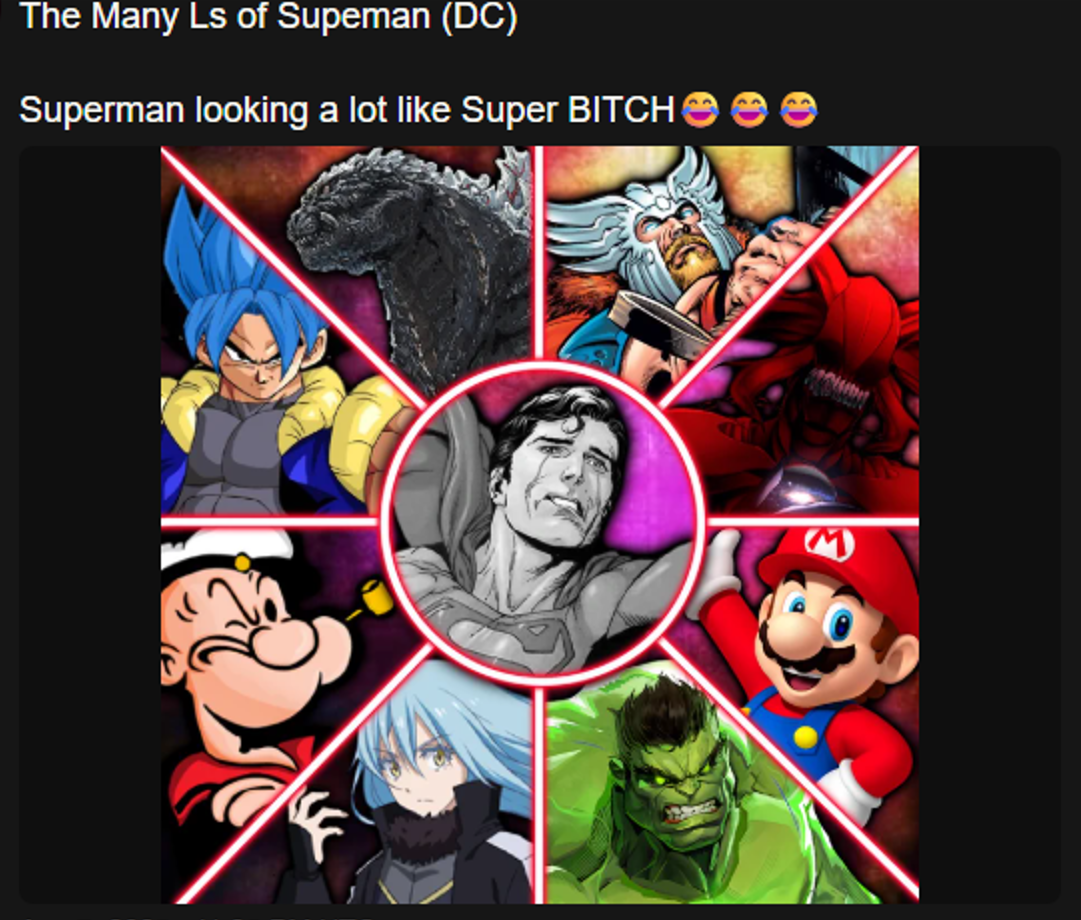The width and height of the screenshot is (1081, 920).
Task: Open the post title 'The Many Ls of Supeman (DC)'
Action: coord(269,17)
